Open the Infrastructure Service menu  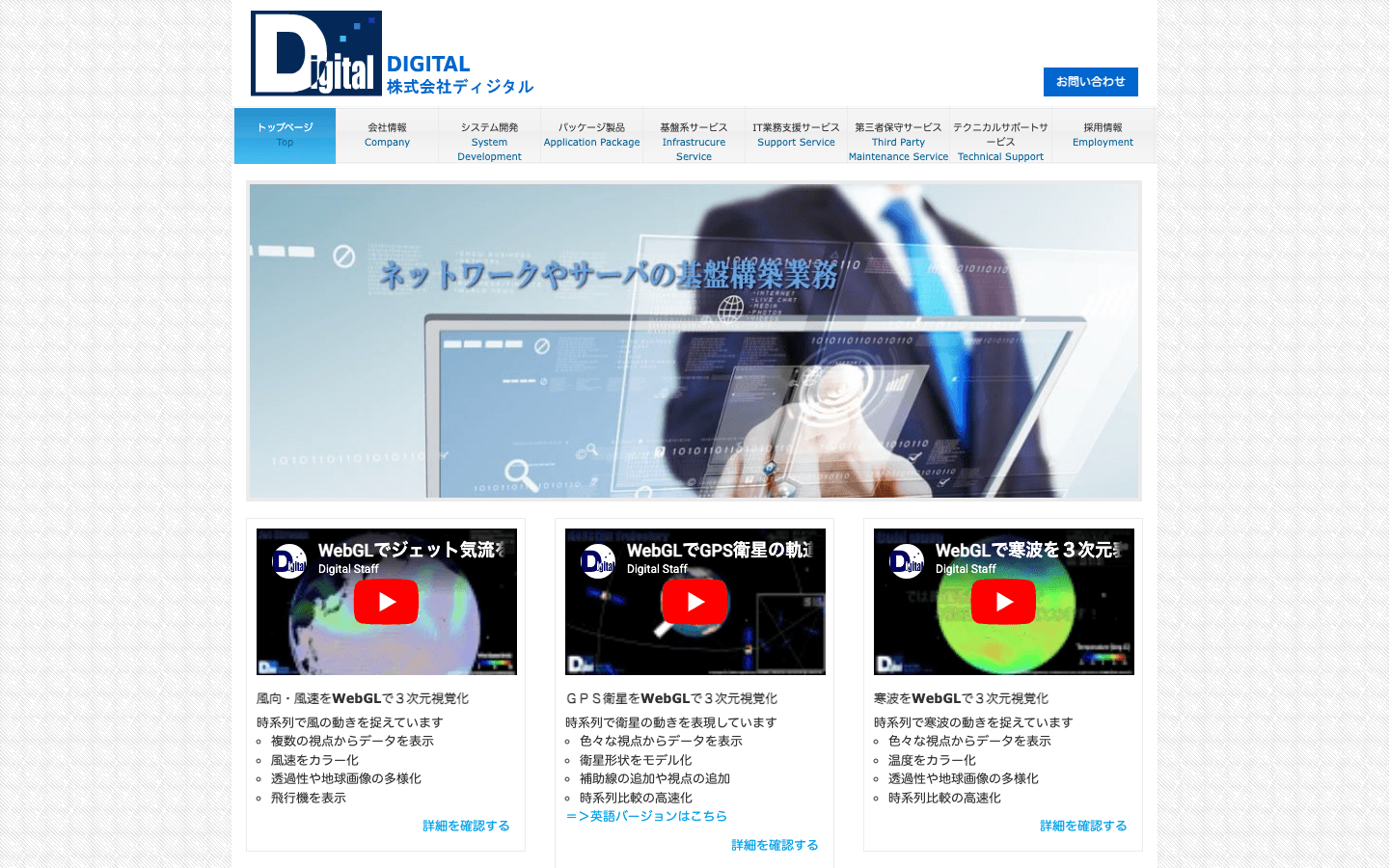(694, 135)
